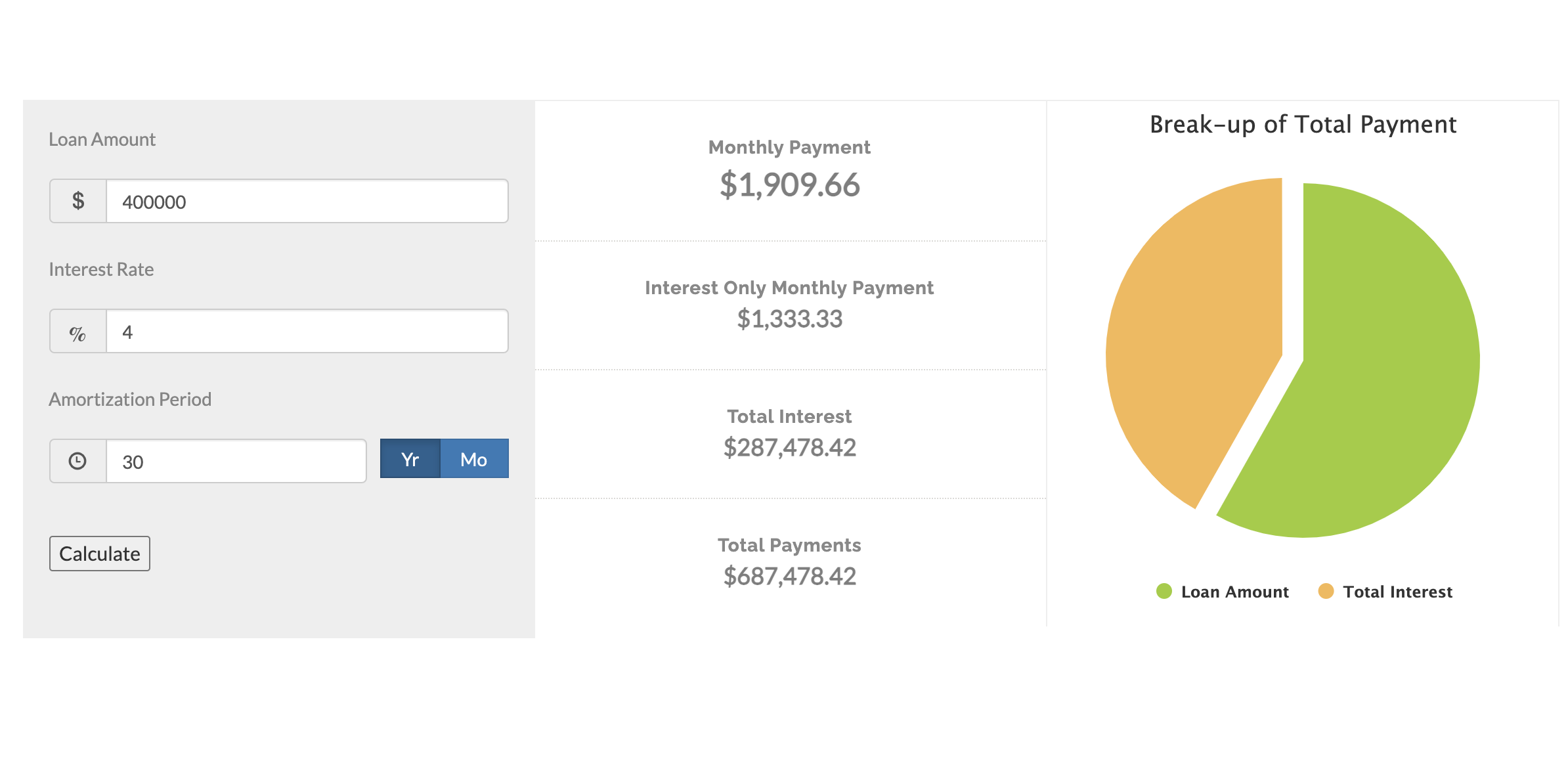Click the Break-up of Total Payment title
The image size is (1568, 765).
tap(1303, 125)
